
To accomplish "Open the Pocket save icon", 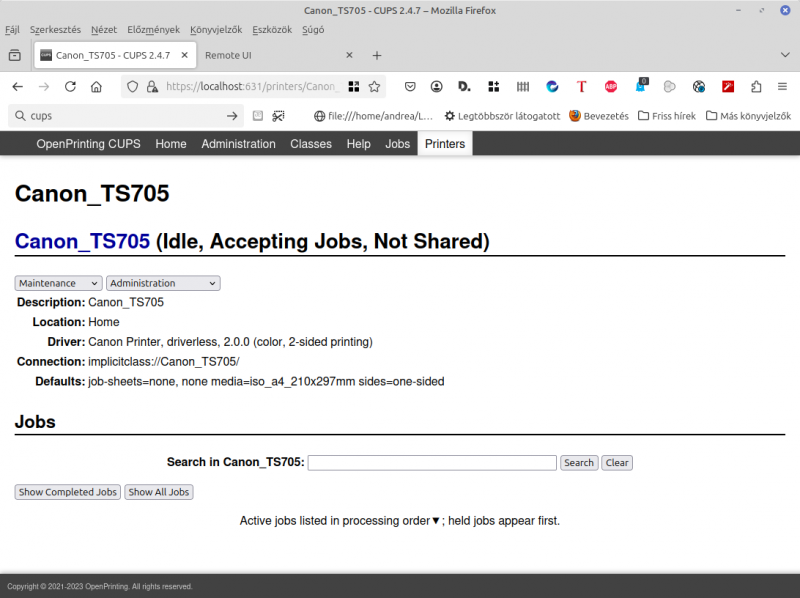I will [410, 87].
